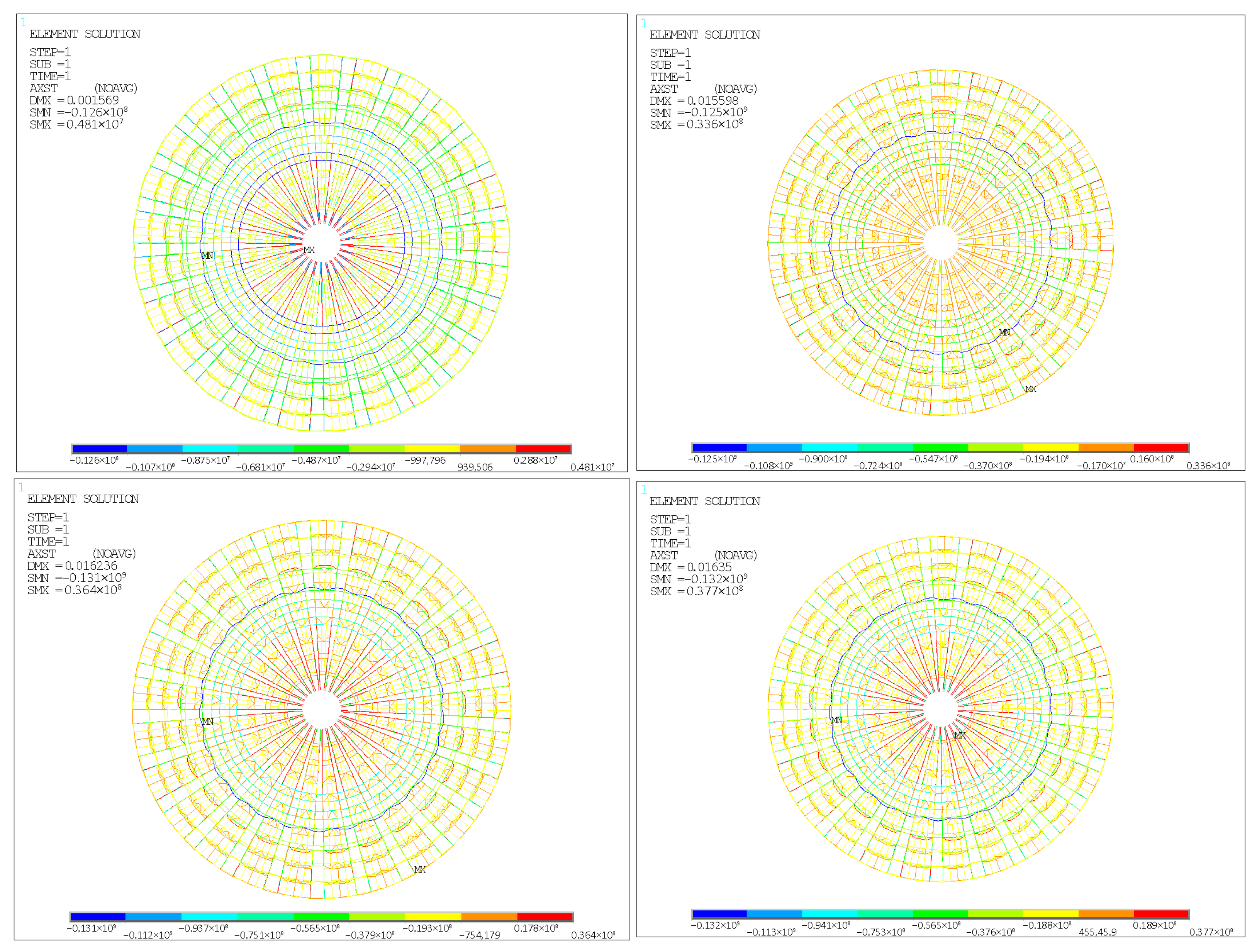Click the MN marker in the DMX 0.015598 plot
The height and width of the screenshot is (952, 1257).
[1005, 332]
